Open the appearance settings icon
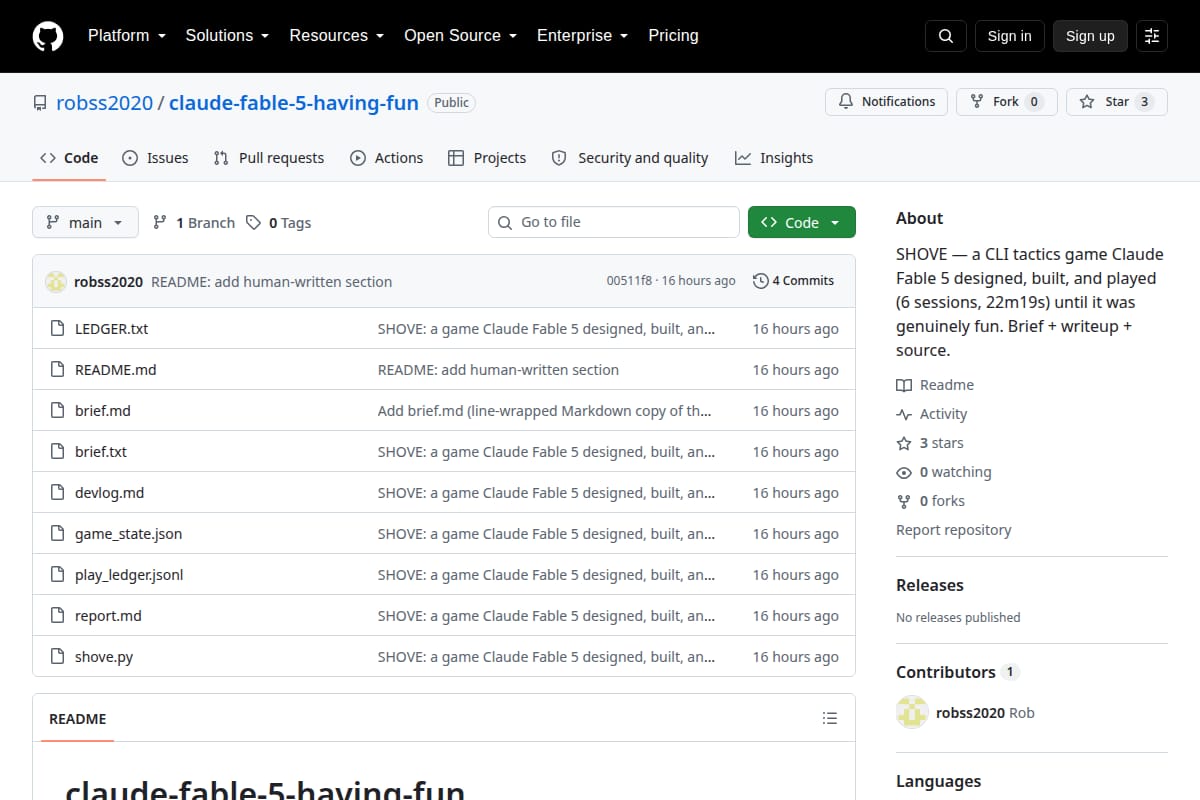The height and width of the screenshot is (800, 1200). click(x=1152, y=36)
